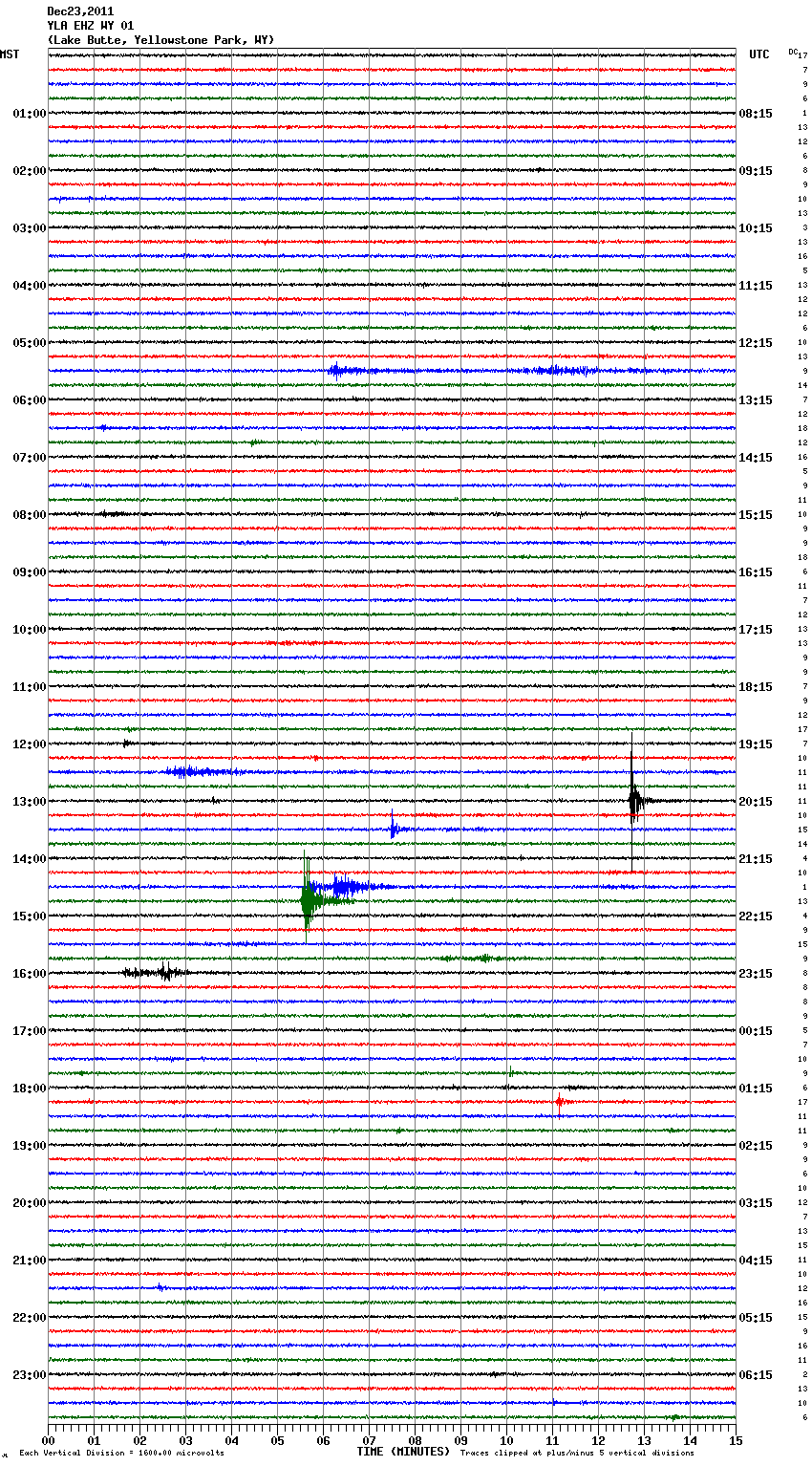Click the "12:15" UTC time label
This screenshot has width=812, height=1466.
[x=756, y=343]
